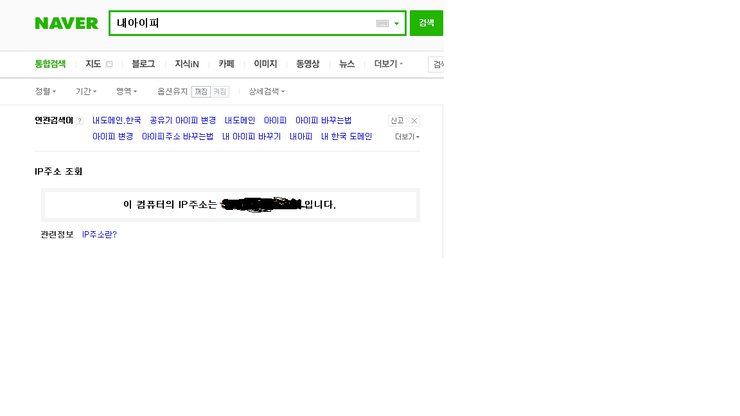Open related search 아이피주소 바꾸는법

177,137
